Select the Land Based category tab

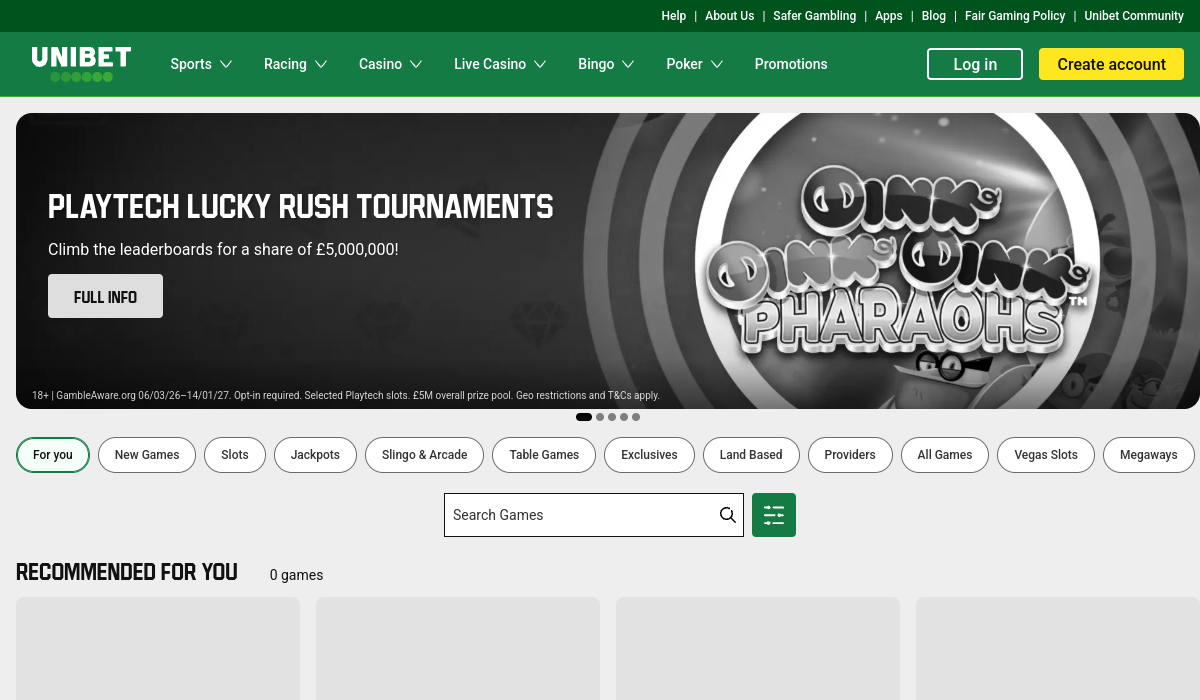coord(751,455)
